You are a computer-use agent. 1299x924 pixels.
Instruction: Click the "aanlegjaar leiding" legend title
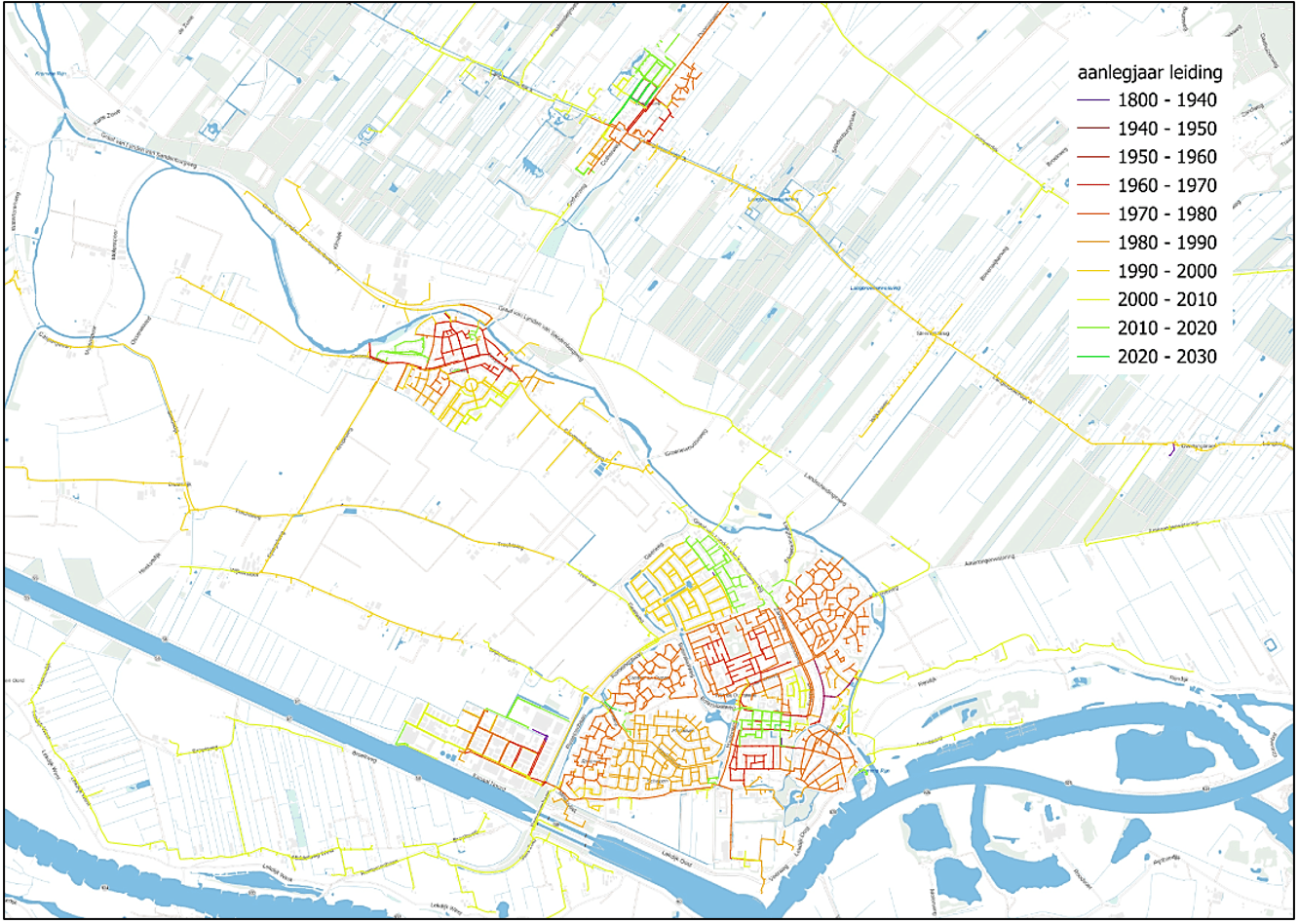(x=1149, y=72)
